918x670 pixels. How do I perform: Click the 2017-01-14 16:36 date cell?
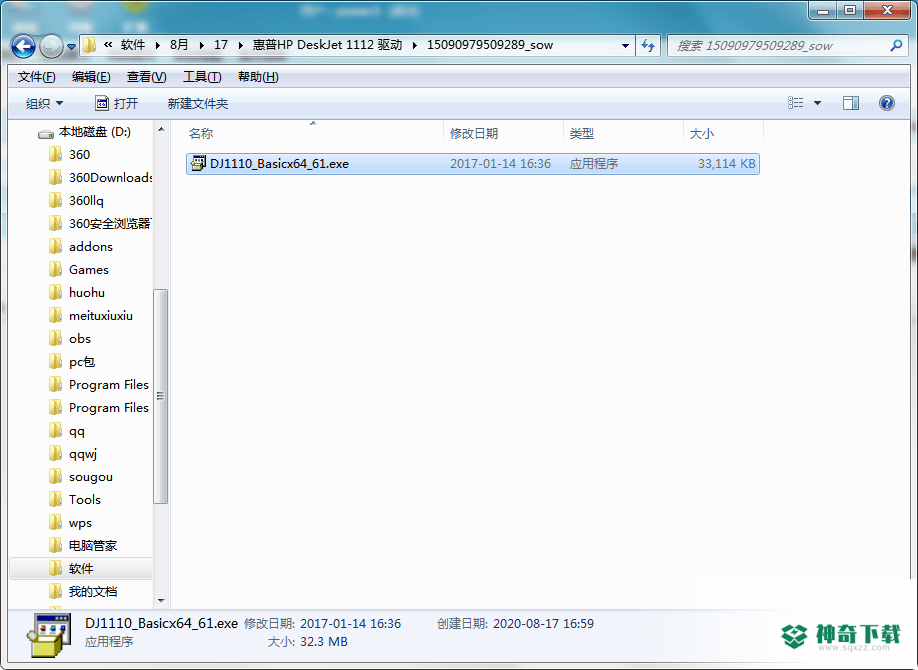[x=500, y=164]
